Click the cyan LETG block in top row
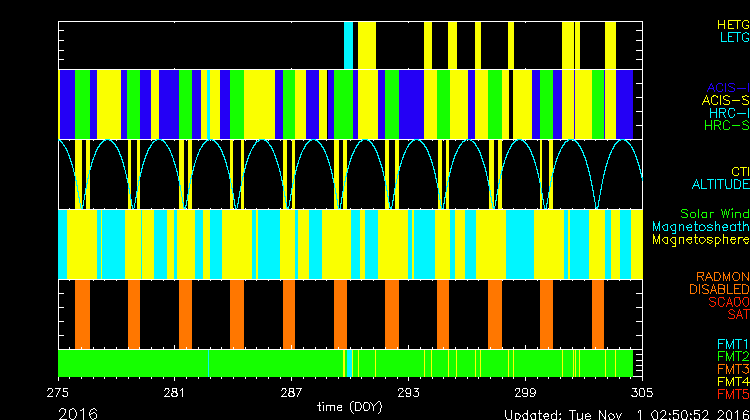Screen dimensions: 750x420 click(x=349, y=45)
